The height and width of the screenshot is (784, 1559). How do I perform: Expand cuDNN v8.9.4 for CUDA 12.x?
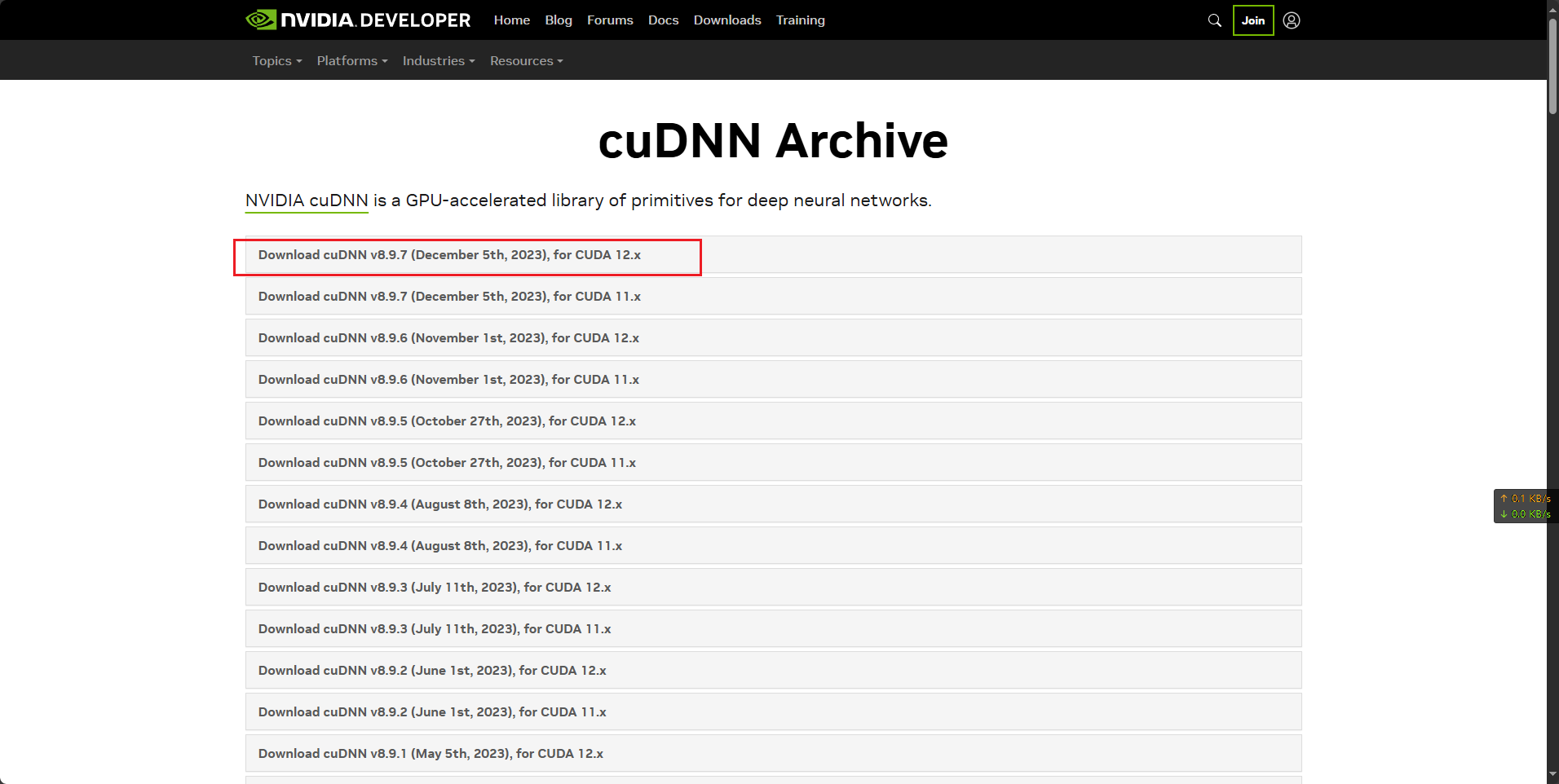click(x=439, y=504)
